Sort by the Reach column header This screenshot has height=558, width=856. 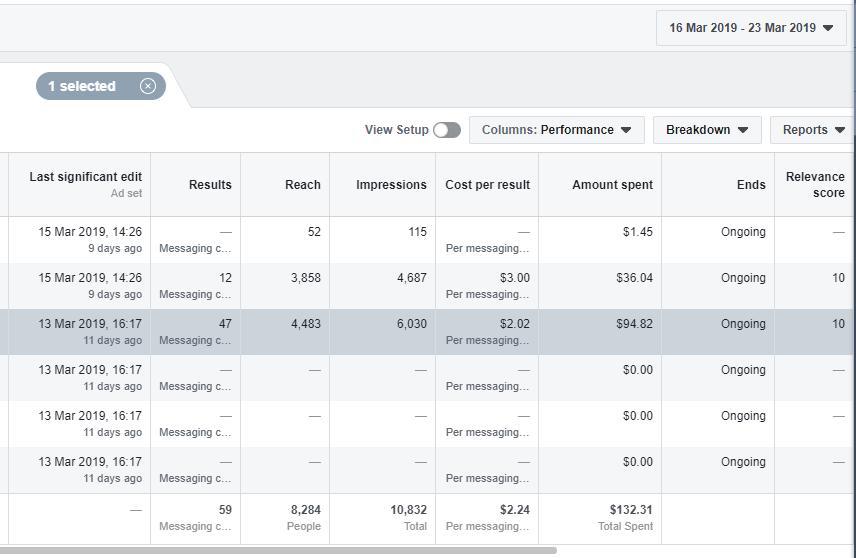point(302,185)
